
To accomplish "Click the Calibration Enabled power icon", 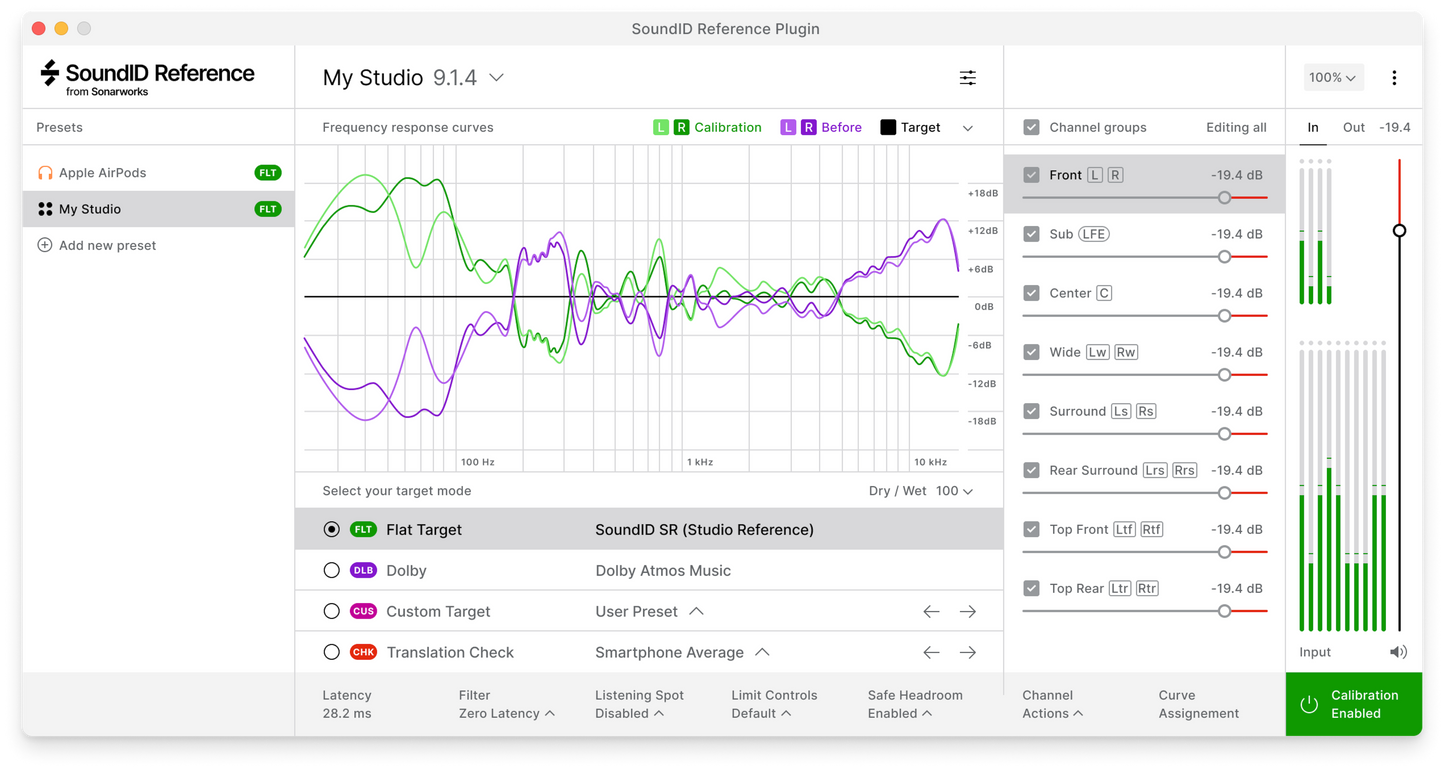I will [x=1308, y=704].
